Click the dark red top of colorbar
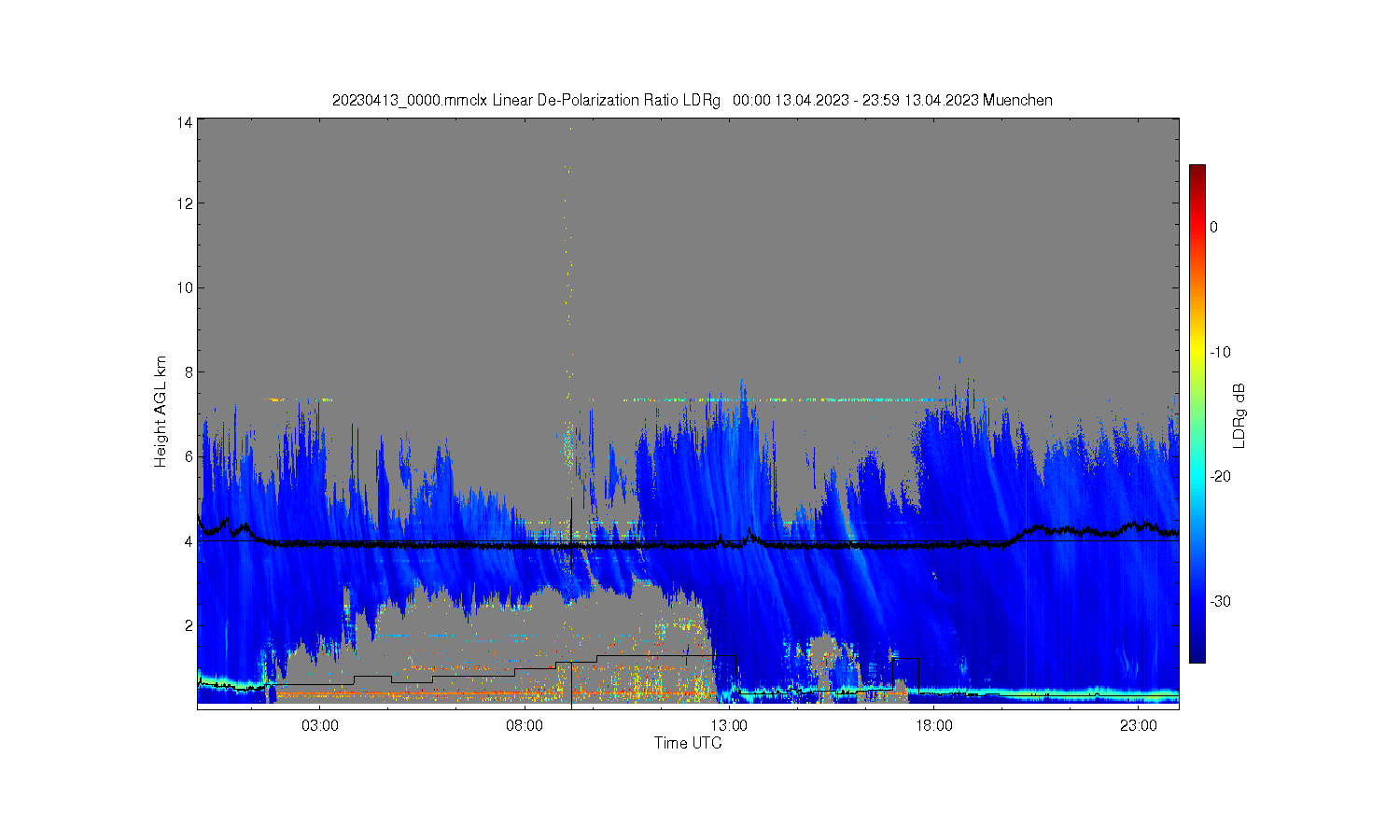1400x840 pixels. click(1197, 173)
